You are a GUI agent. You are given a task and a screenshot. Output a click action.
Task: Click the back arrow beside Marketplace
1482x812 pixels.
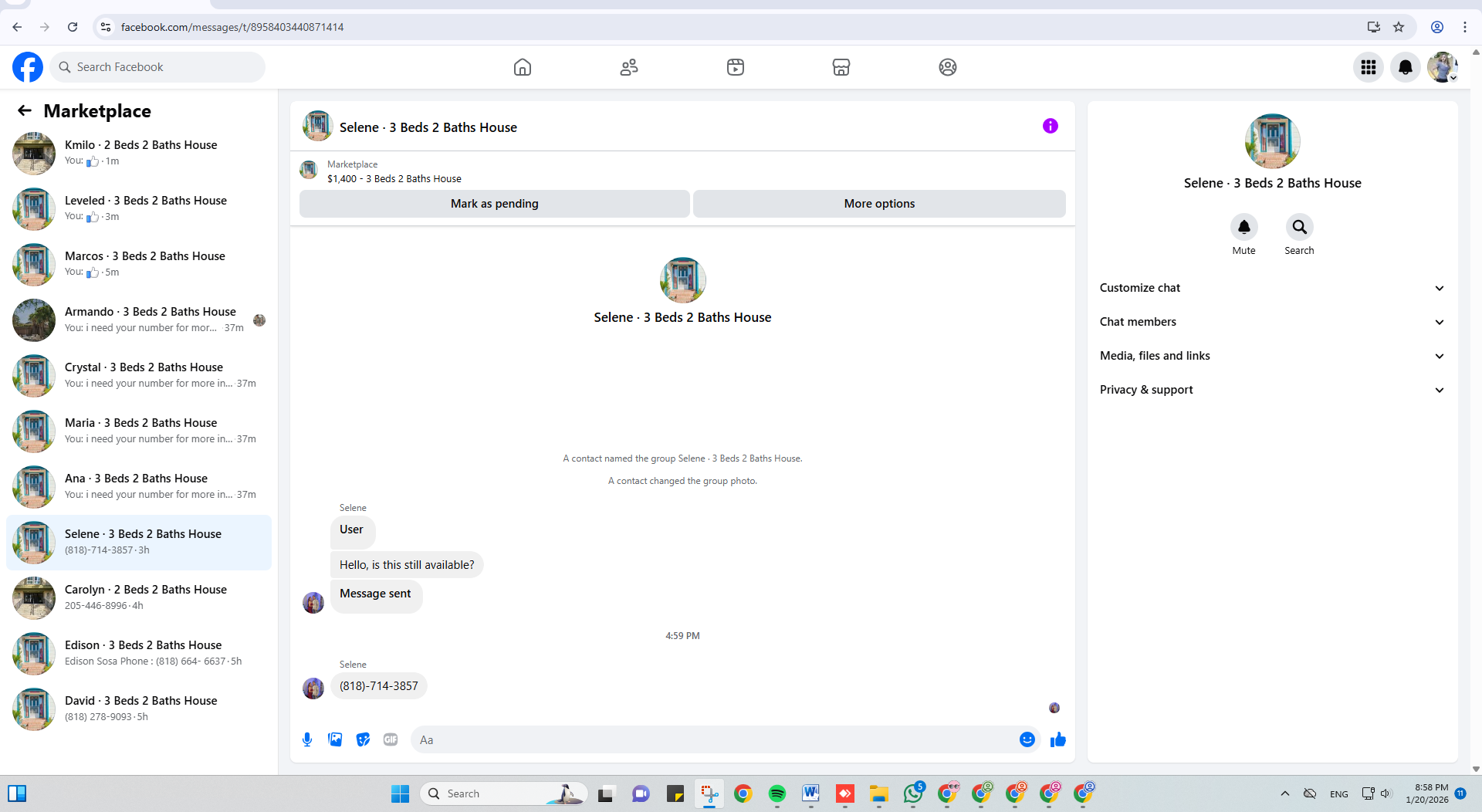tap(25, 110)
